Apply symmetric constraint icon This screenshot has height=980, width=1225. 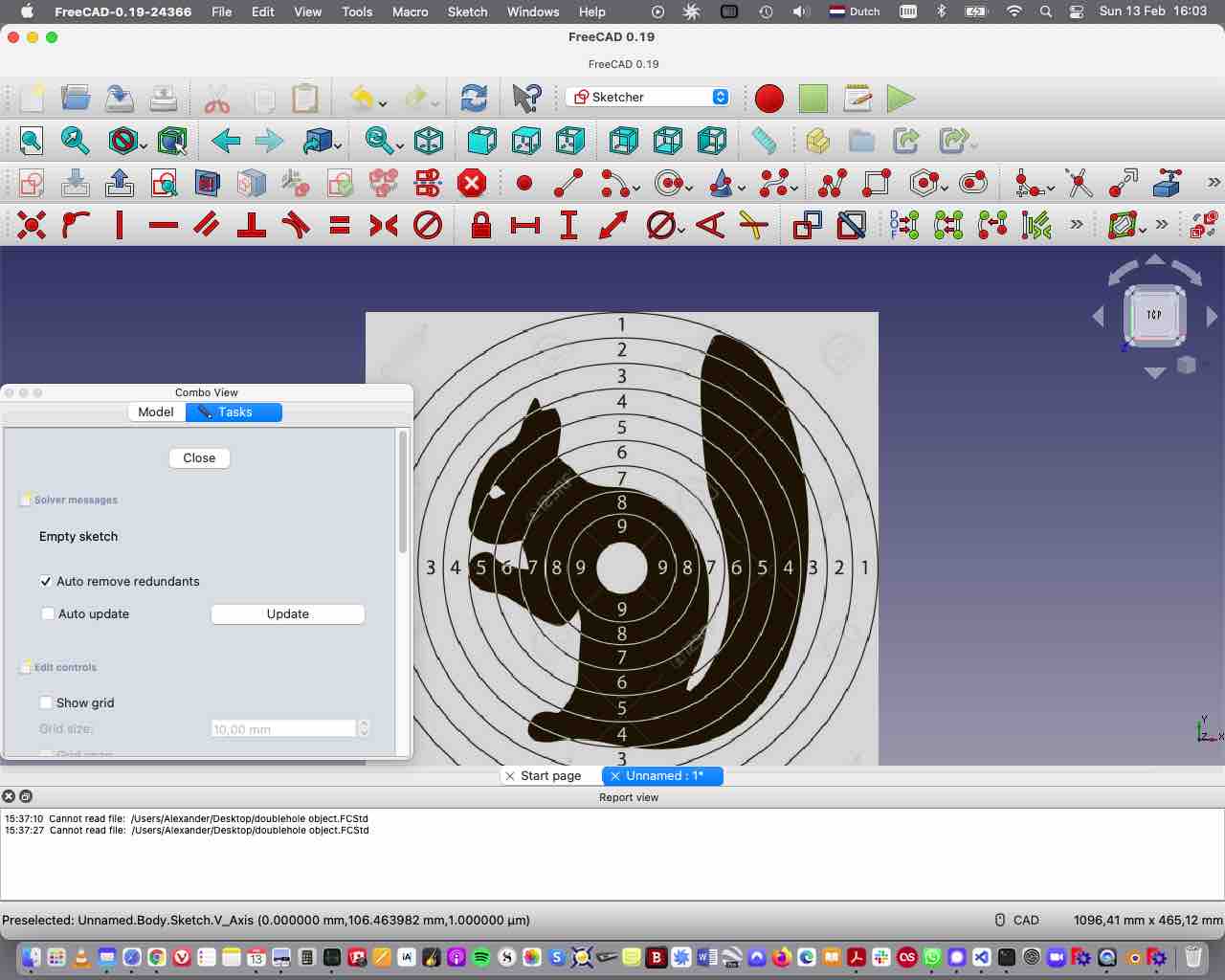(384, 226)
